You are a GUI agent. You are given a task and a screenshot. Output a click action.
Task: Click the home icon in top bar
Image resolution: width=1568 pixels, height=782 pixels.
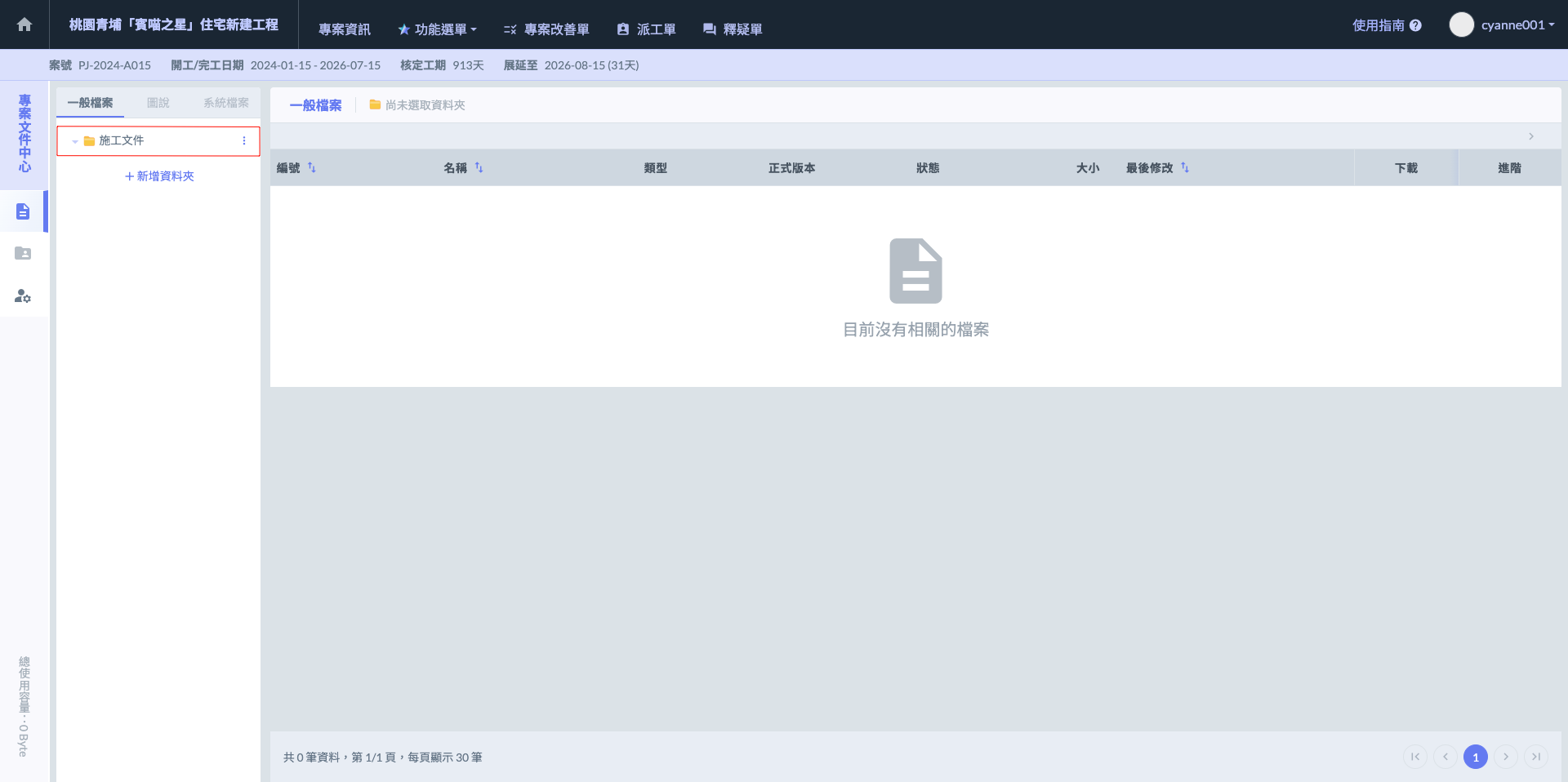click(24, 24)
